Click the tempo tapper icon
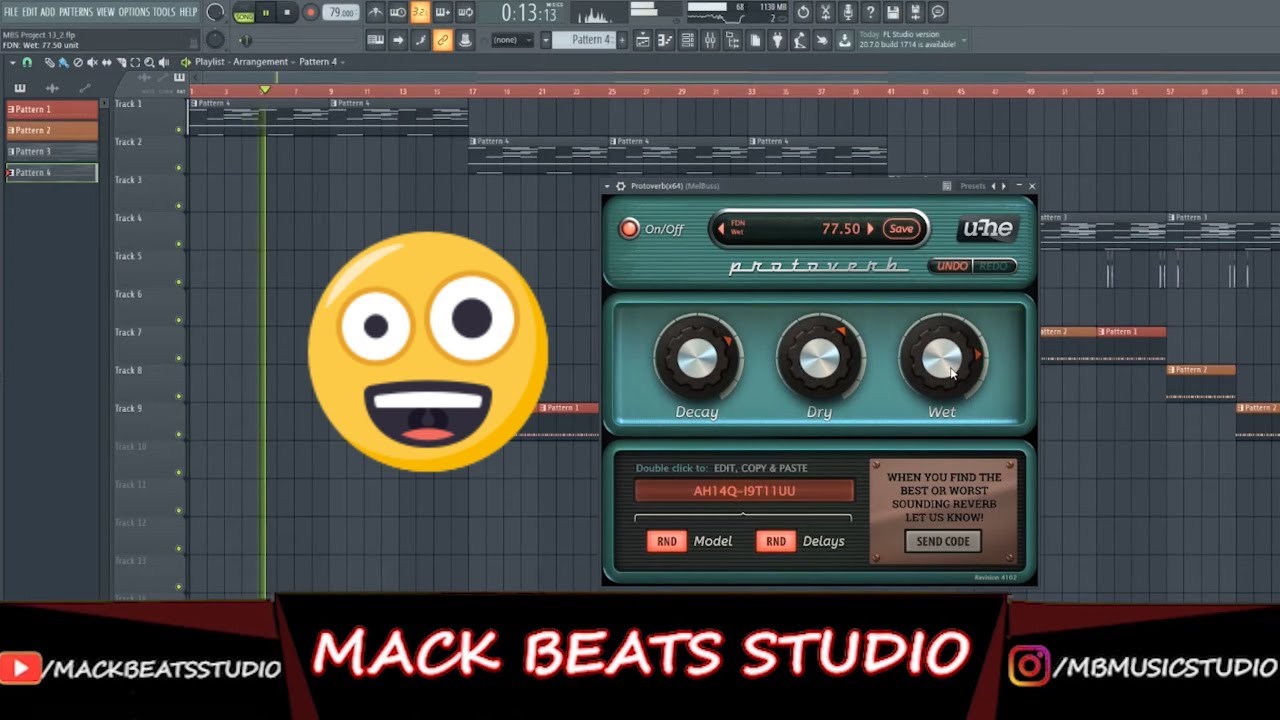The width and height of the screenshot is (1280, 720). (x=800, y=40)
